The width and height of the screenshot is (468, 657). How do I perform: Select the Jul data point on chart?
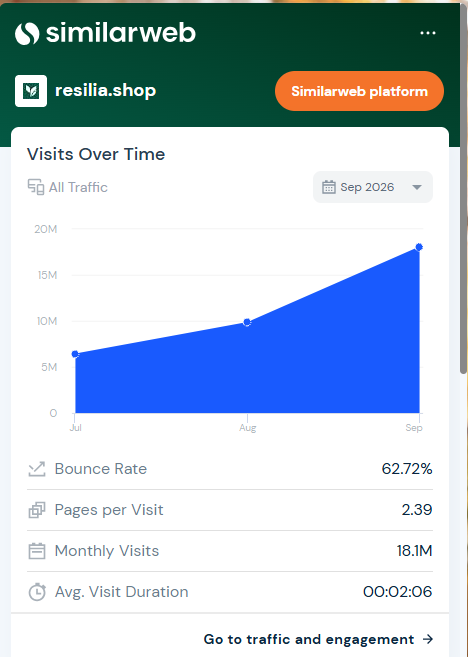tap(75, 354)
